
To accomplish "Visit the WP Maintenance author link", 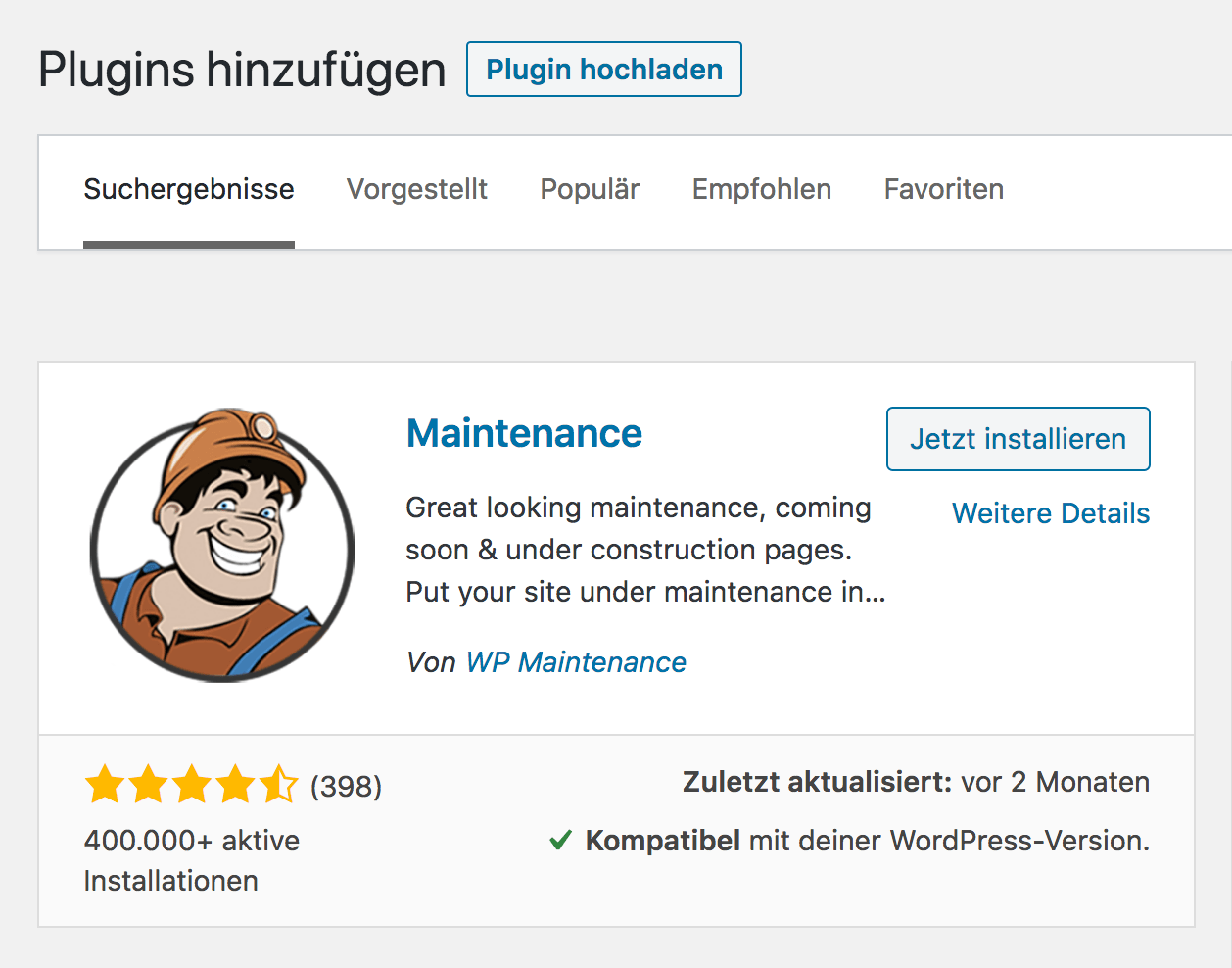I will pos(576,662).
